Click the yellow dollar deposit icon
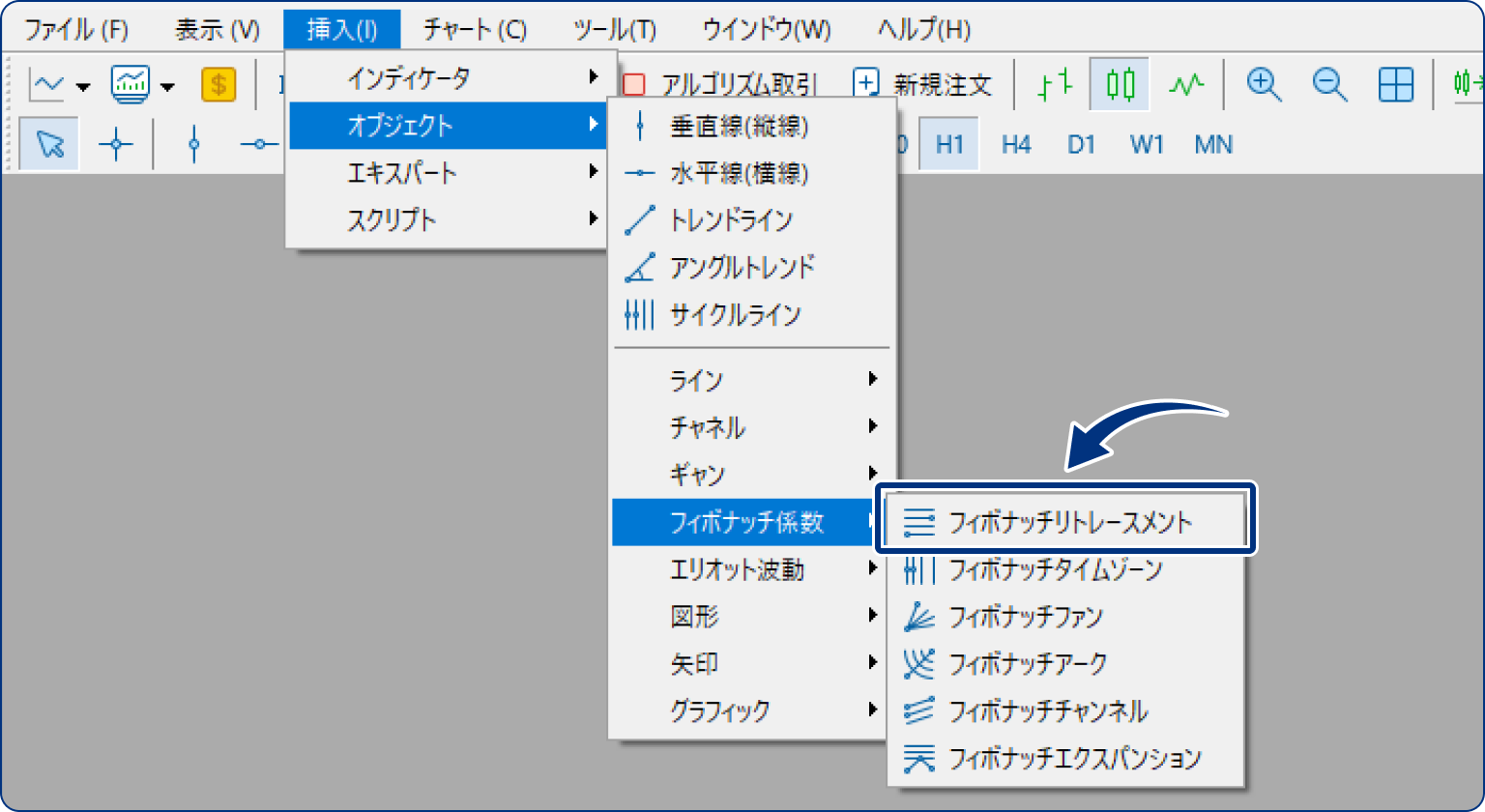 [x=218, y=85]
